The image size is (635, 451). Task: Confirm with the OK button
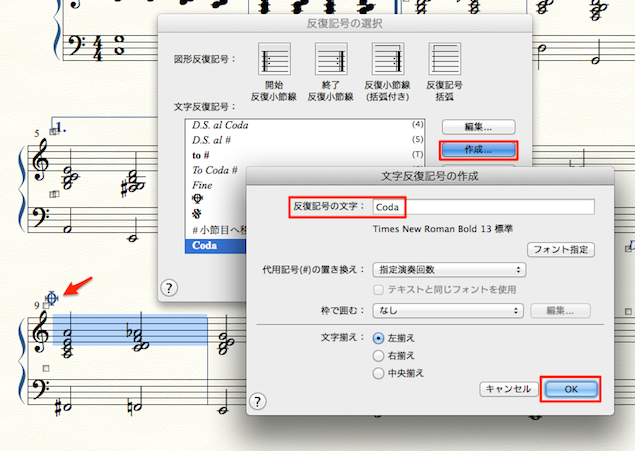pos(571,389)
